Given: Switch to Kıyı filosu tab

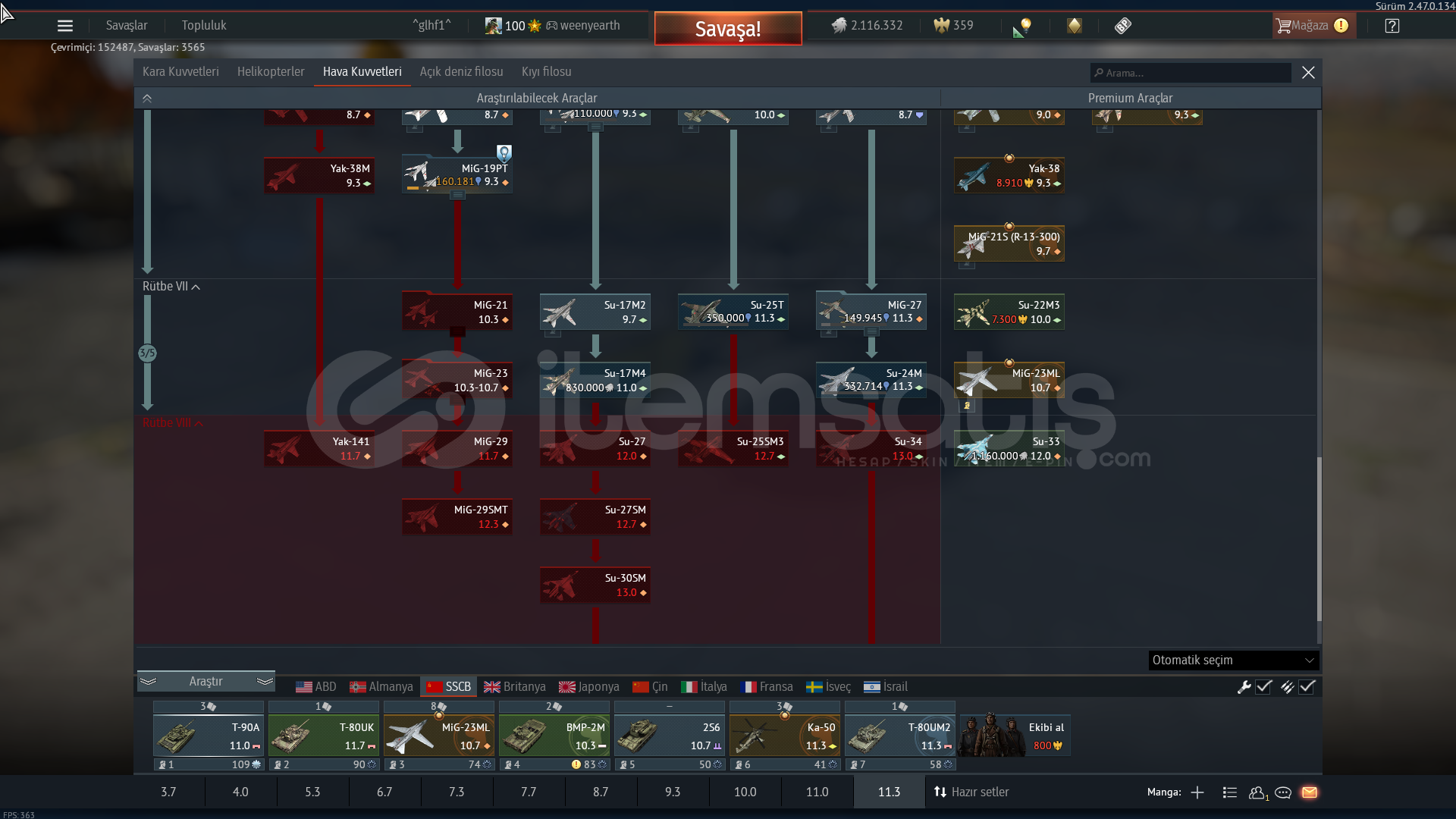Looking at the screenshot, I should 547,71.
